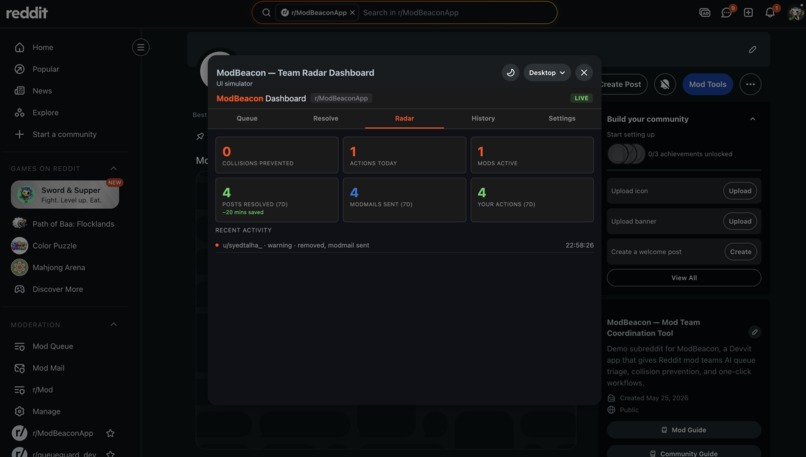Collapse Build your community panel
806x457 pixels.
tap(753, 119)
